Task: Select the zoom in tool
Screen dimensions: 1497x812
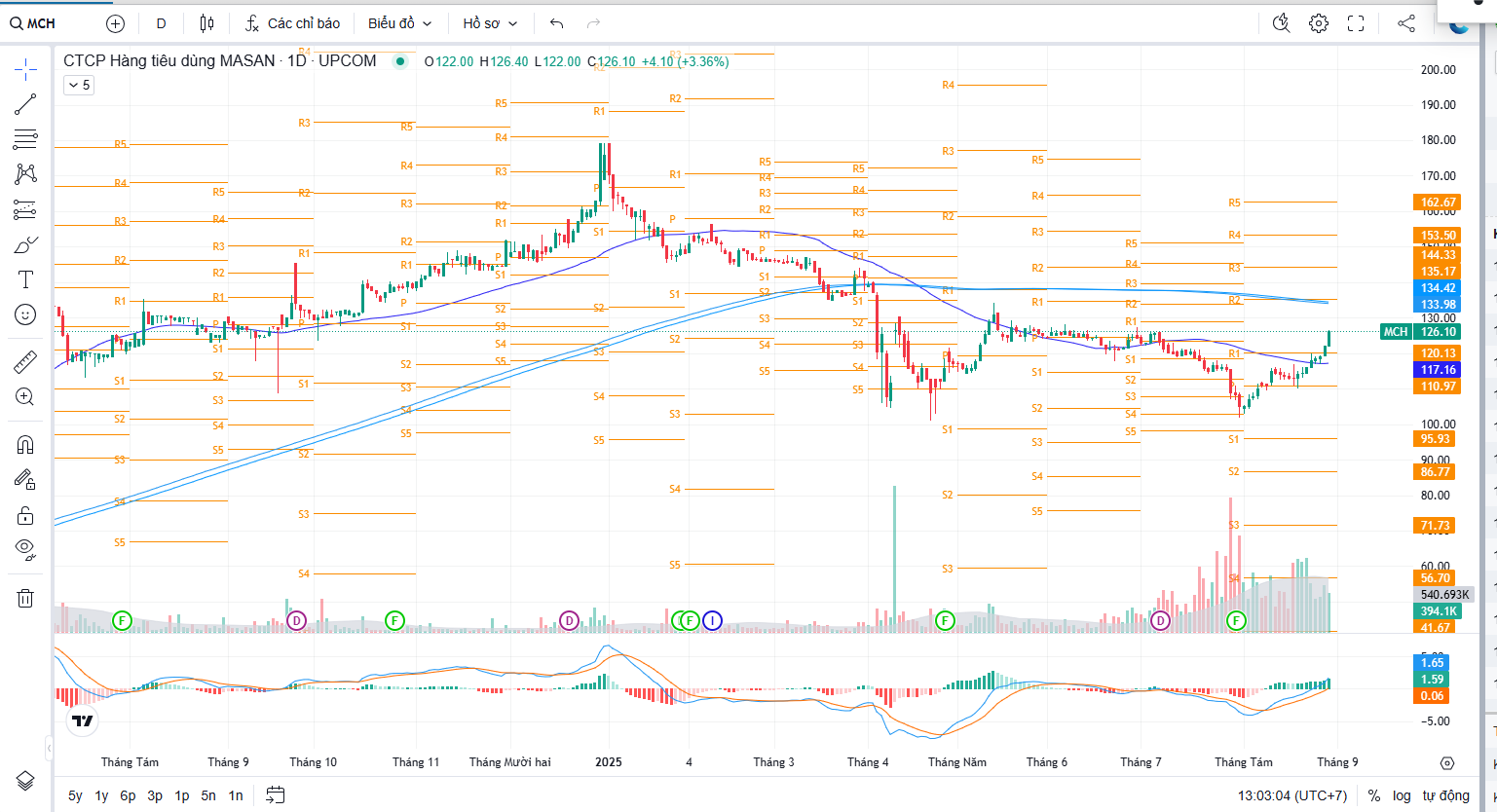Action: click(x=25, y=397)
